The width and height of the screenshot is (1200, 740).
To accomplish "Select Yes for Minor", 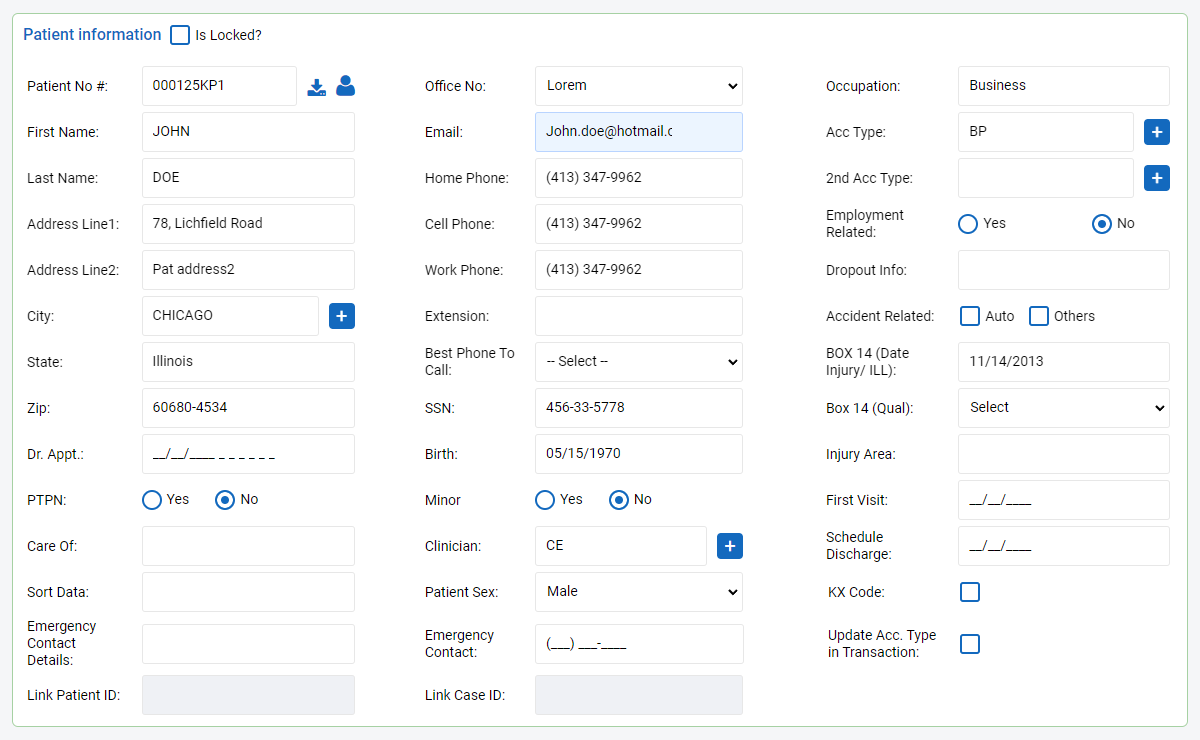I will (x=544, y=499).
